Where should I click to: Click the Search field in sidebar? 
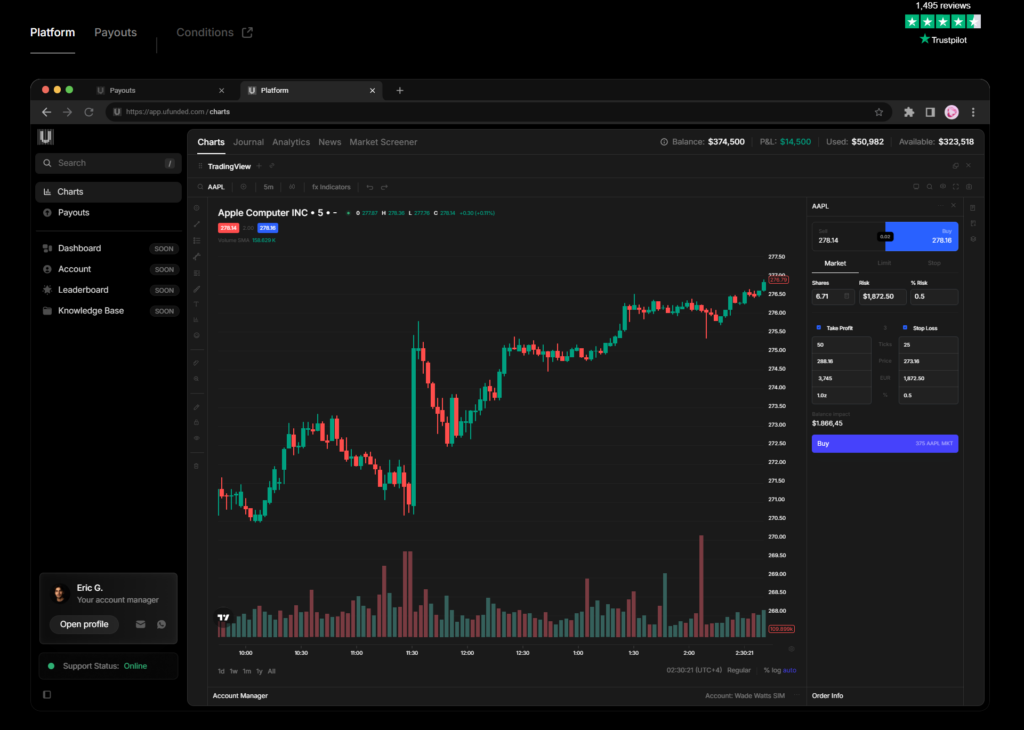[108, 163]
